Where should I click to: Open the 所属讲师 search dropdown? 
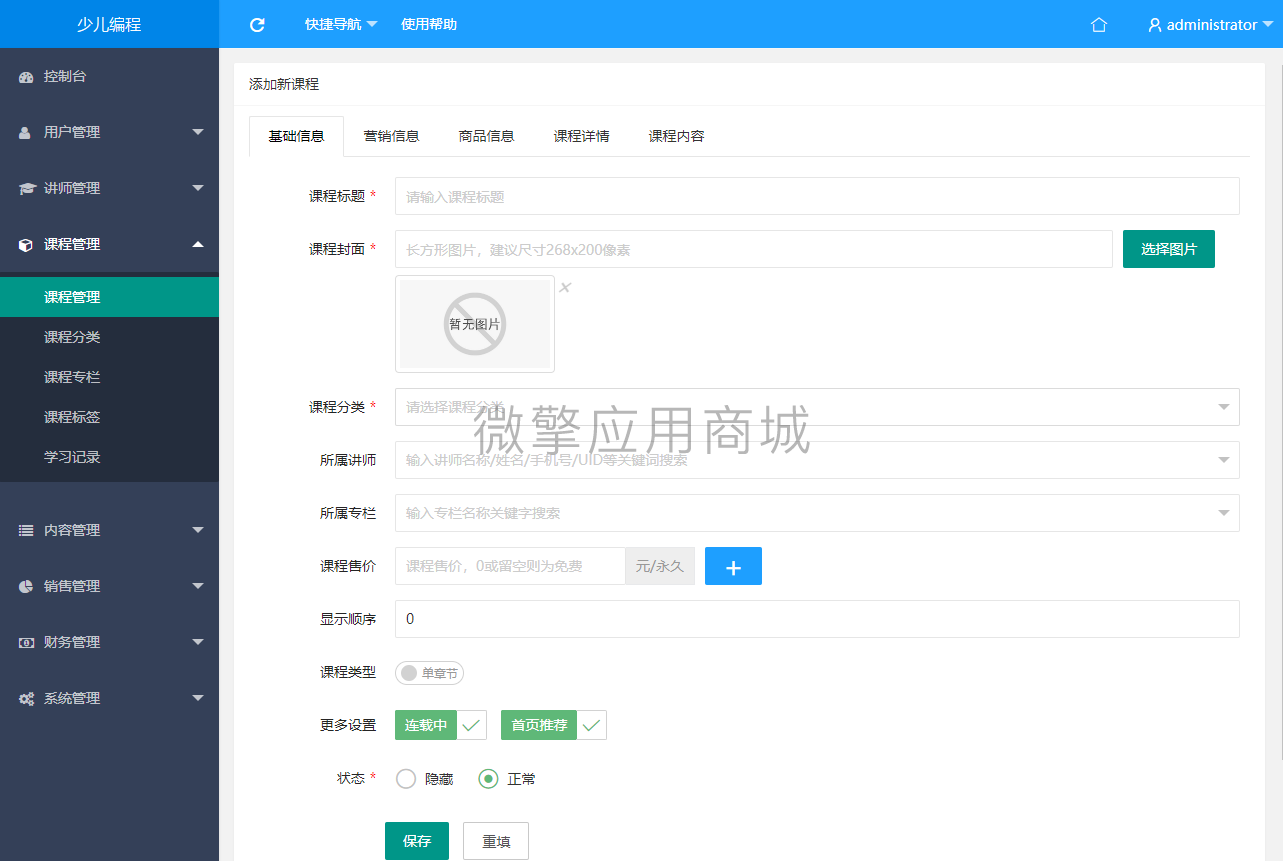tap(817, 460)
